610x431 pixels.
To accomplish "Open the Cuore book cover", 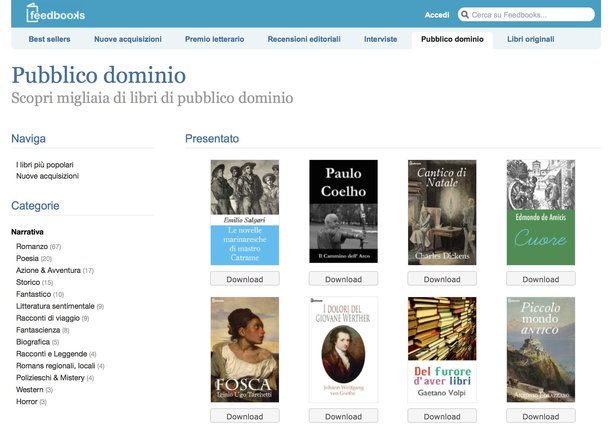I will pyautogui.click(x=541, y=212).
